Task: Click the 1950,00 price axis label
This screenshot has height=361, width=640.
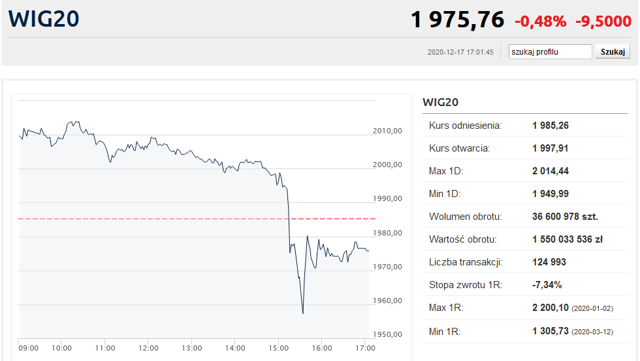Action: click(x=387, y=334)
